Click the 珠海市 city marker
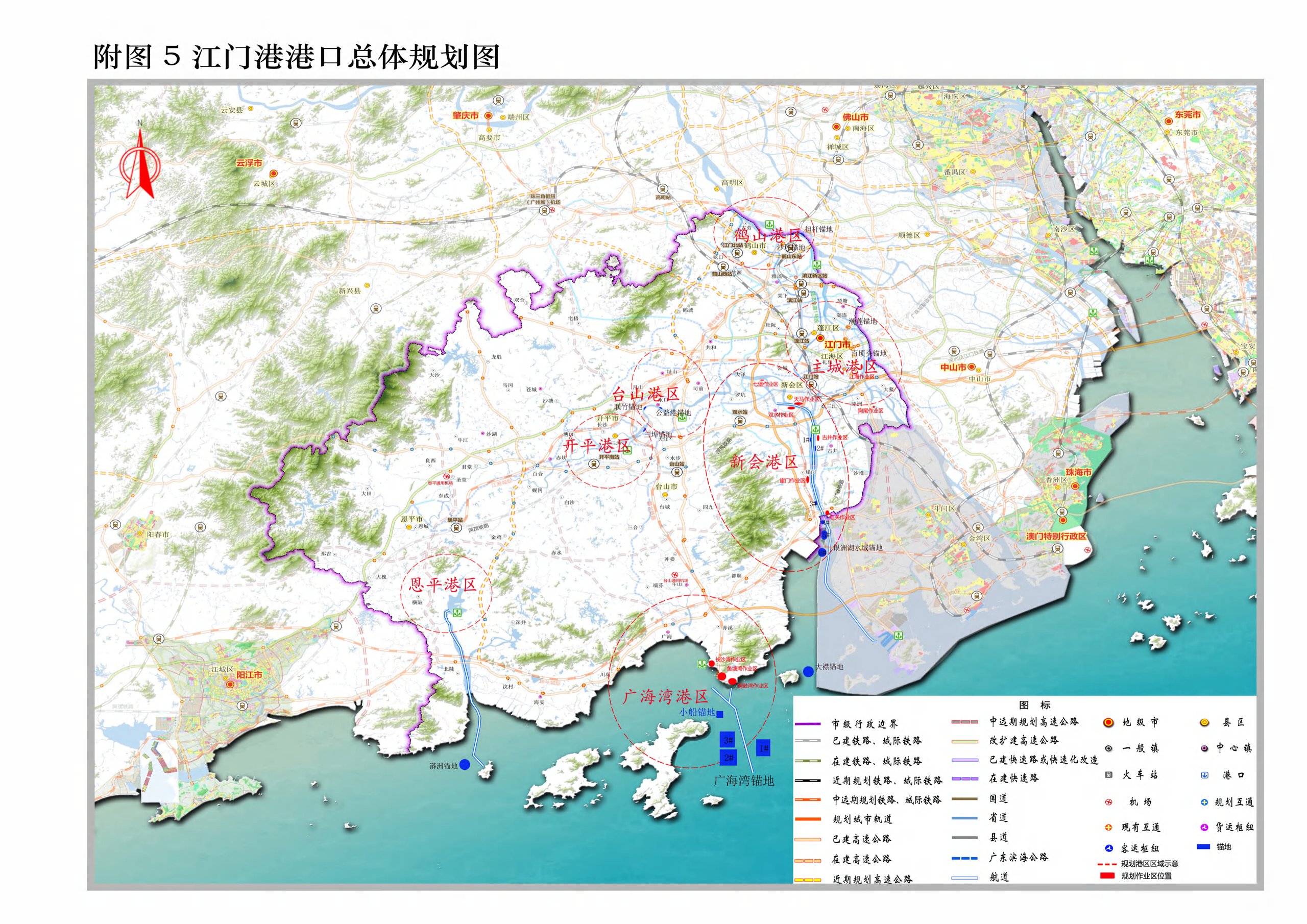 point(1075,485)
